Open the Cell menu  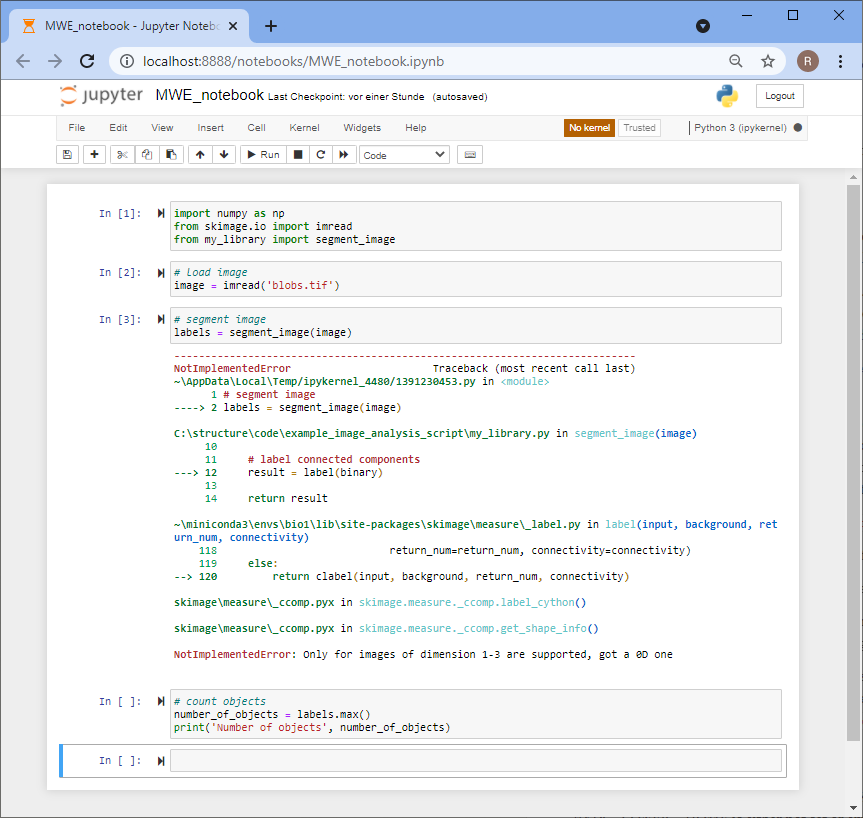[256, 128]
